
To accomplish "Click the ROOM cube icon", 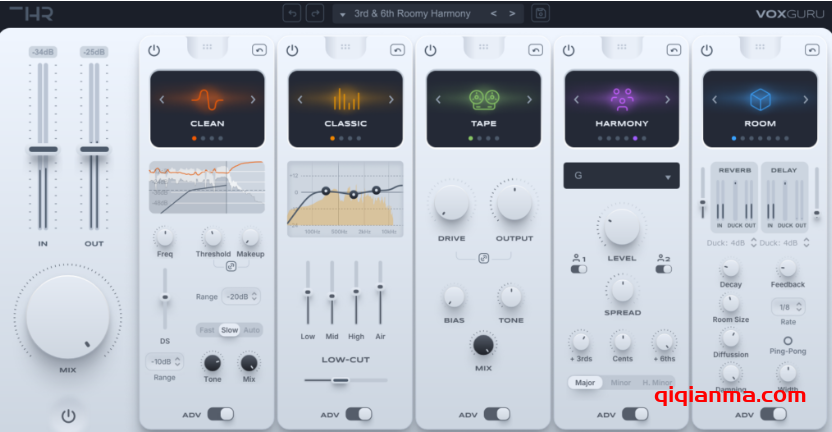I will pos(760,99).
